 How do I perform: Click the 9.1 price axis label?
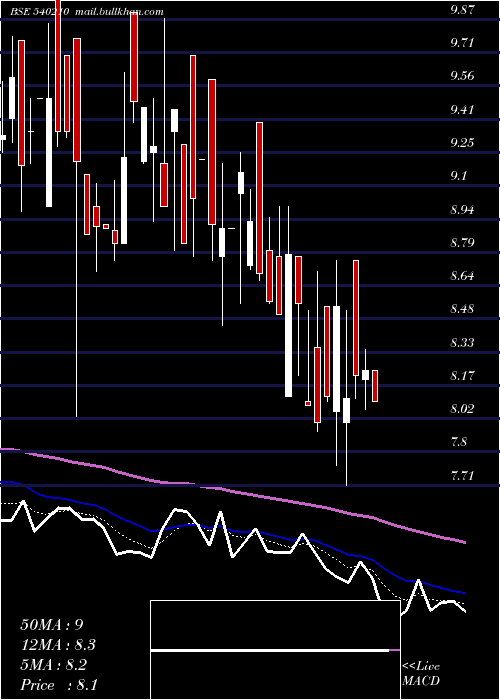(459, 176)
